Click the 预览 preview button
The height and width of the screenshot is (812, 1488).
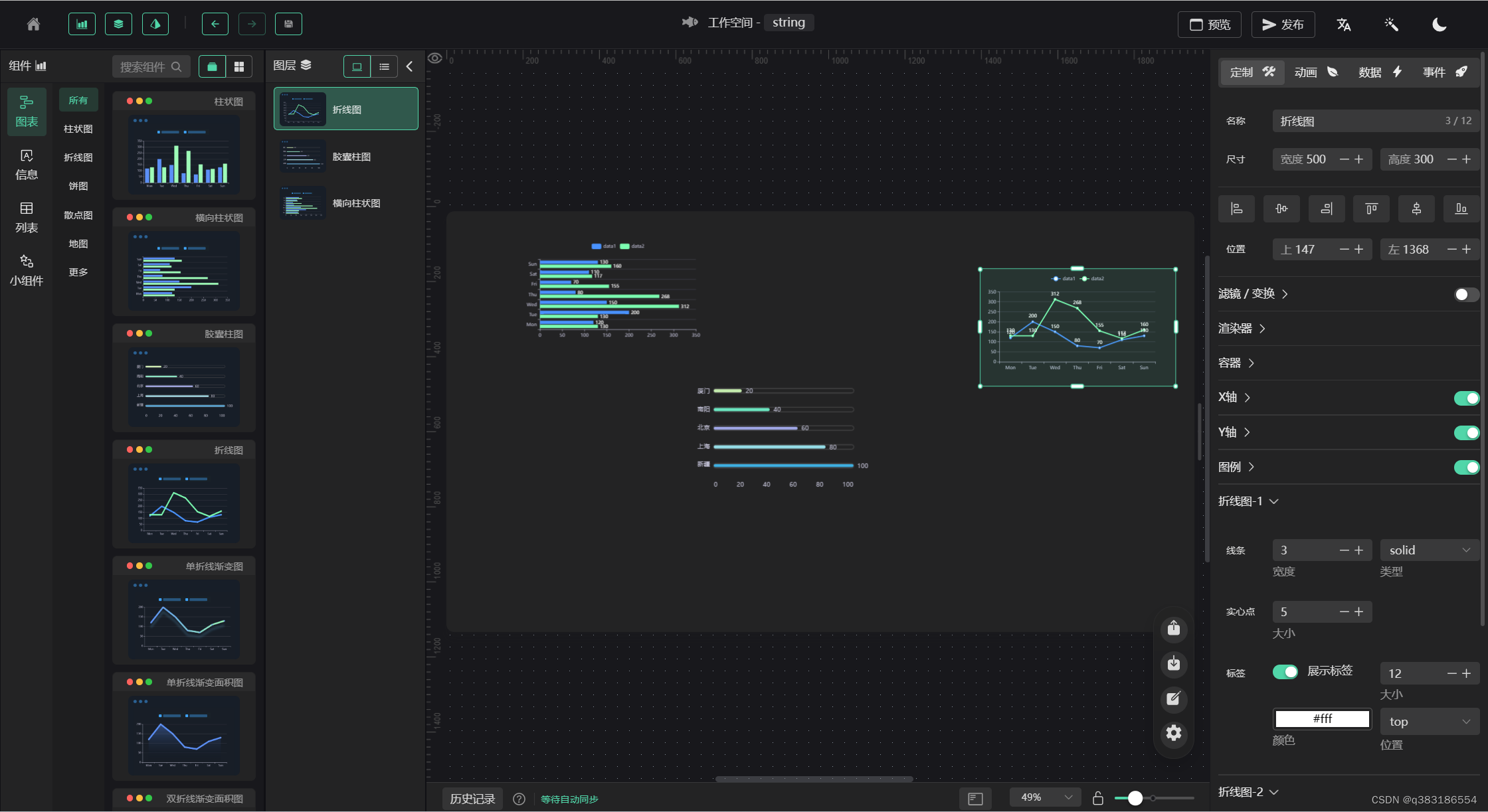(1210, 25)
